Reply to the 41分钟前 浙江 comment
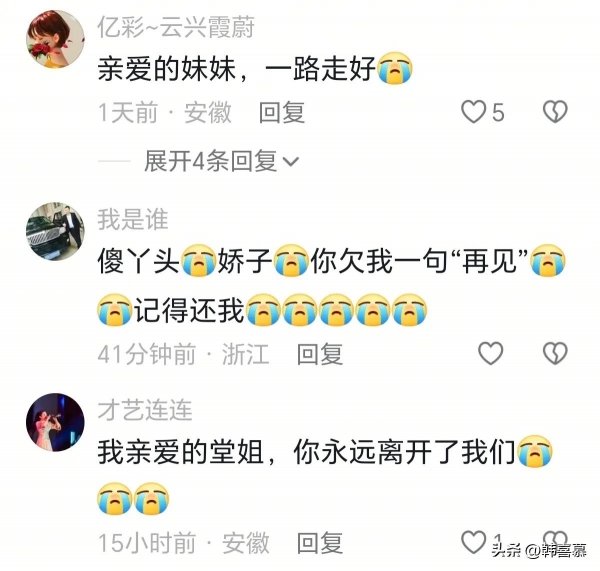This screenshot has height=571, width=600. tap(320, 354)
